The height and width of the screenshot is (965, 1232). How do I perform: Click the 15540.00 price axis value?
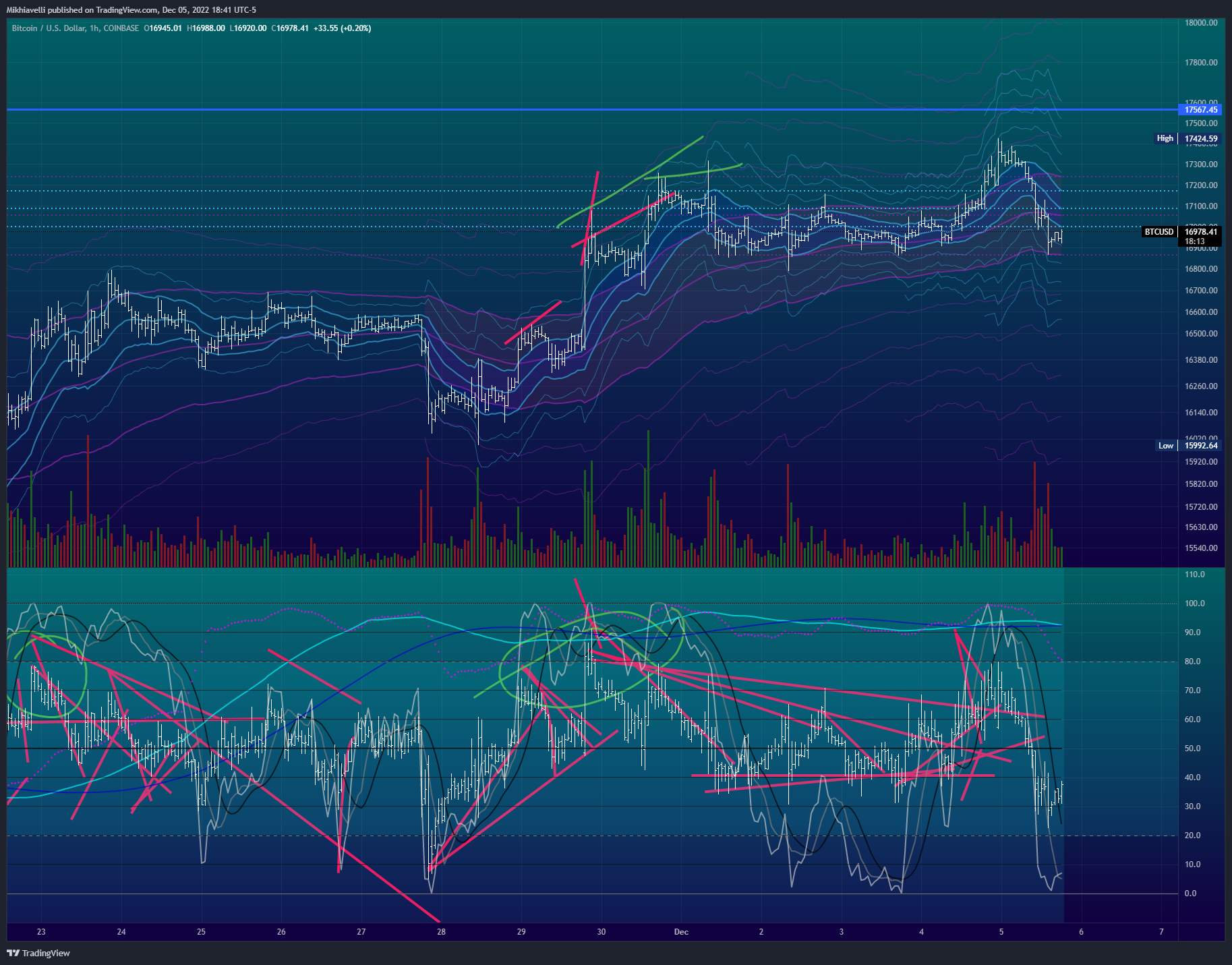pos(1201,548)
